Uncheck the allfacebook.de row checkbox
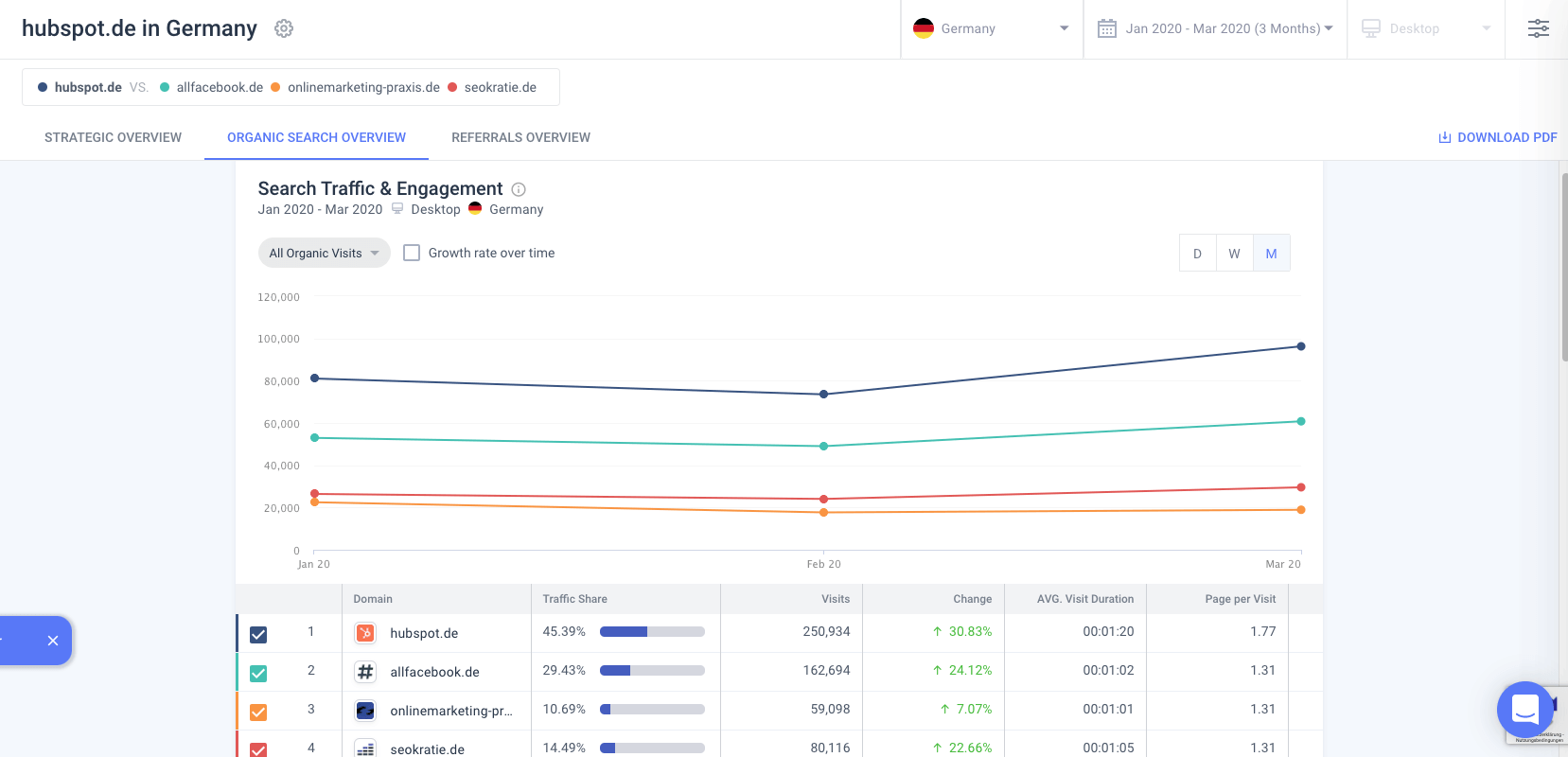This screenshot has width=1568, height=757. 258,674
